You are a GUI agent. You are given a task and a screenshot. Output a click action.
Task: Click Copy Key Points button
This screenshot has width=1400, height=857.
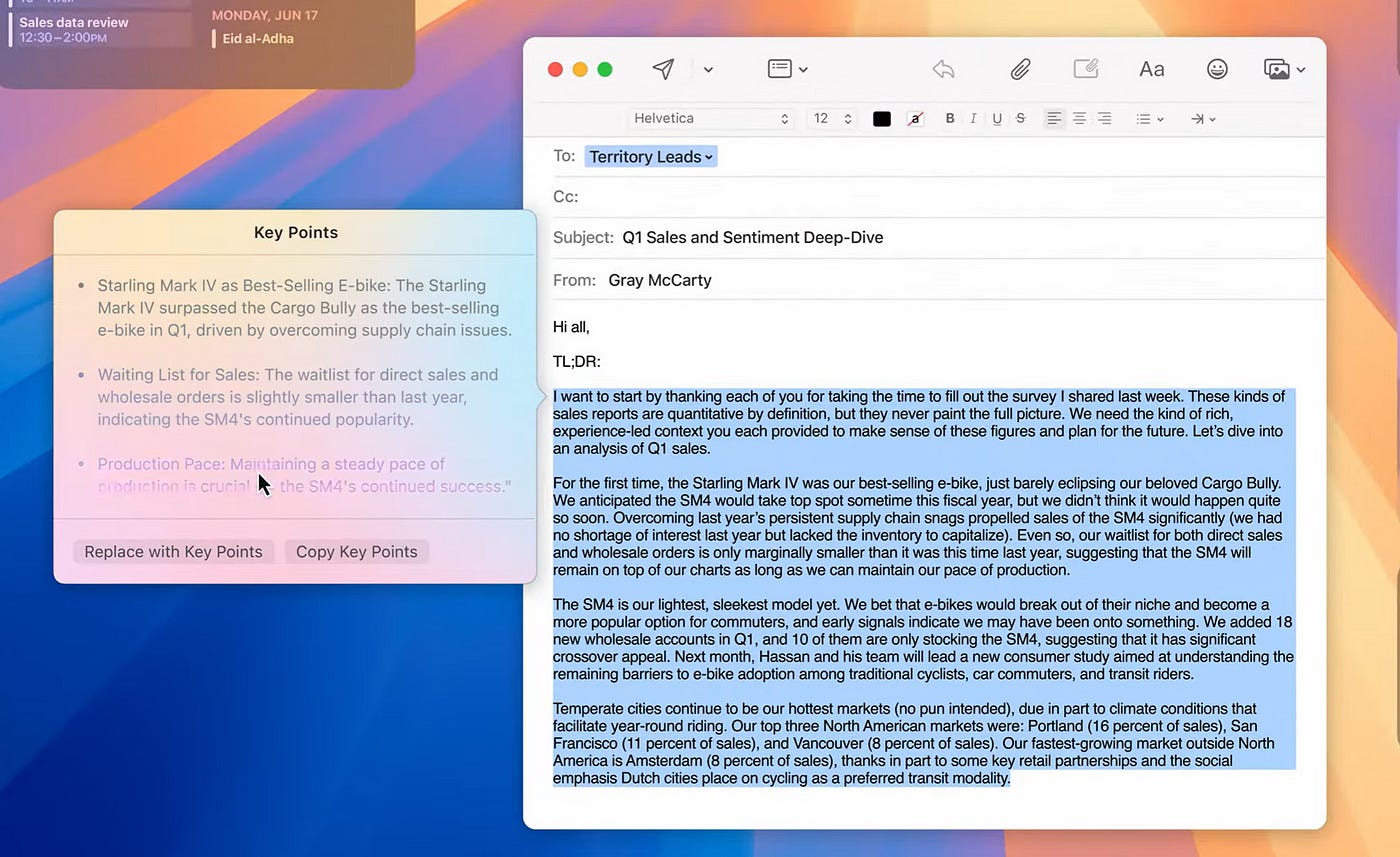357,552
